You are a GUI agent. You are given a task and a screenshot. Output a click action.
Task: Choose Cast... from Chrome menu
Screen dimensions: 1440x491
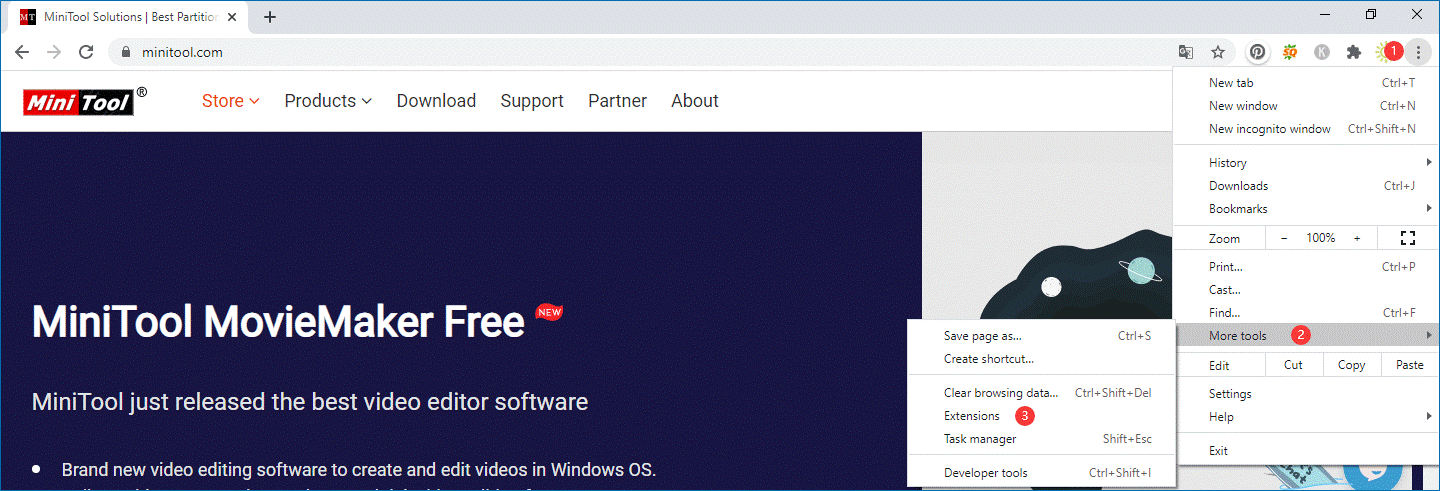click(x=1306, y=290)
